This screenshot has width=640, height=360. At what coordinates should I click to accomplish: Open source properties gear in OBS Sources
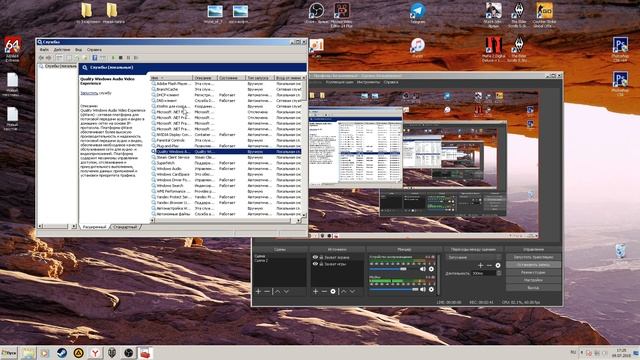tap(333, 291)
